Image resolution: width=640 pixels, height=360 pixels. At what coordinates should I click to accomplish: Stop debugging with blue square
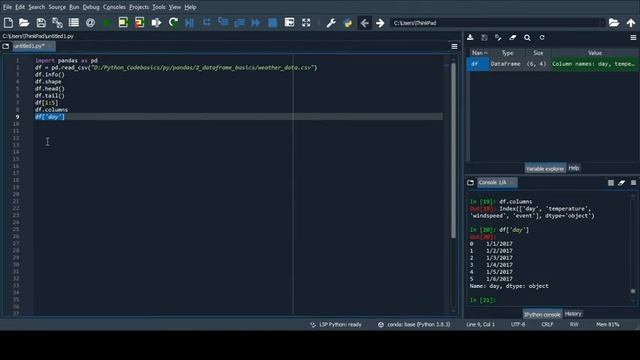point(272,23)
